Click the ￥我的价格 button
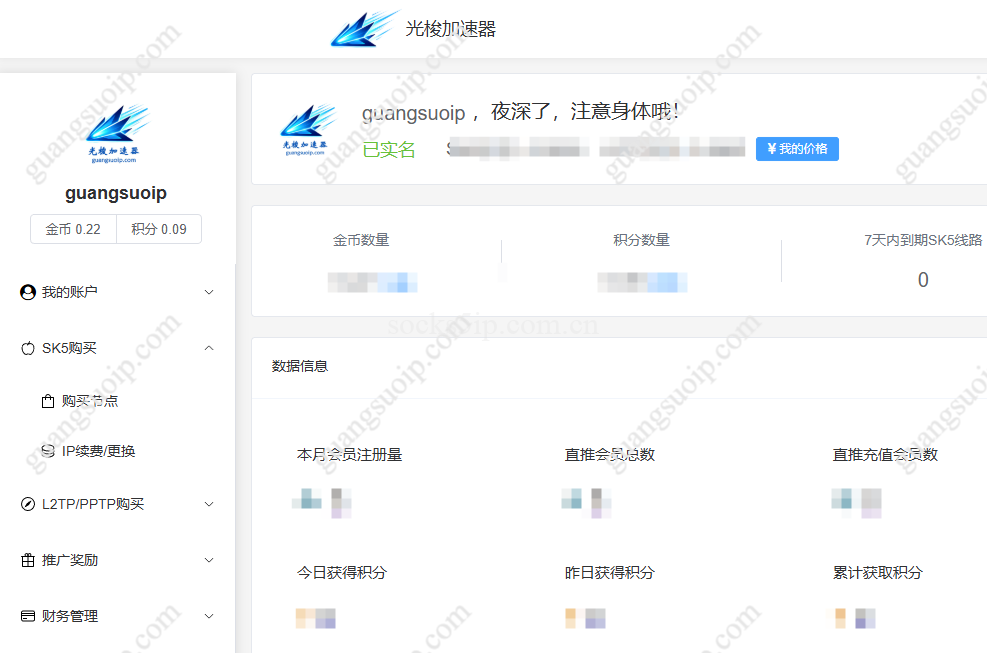This screenshot has width=987, height=653. (x=796, y=148)
